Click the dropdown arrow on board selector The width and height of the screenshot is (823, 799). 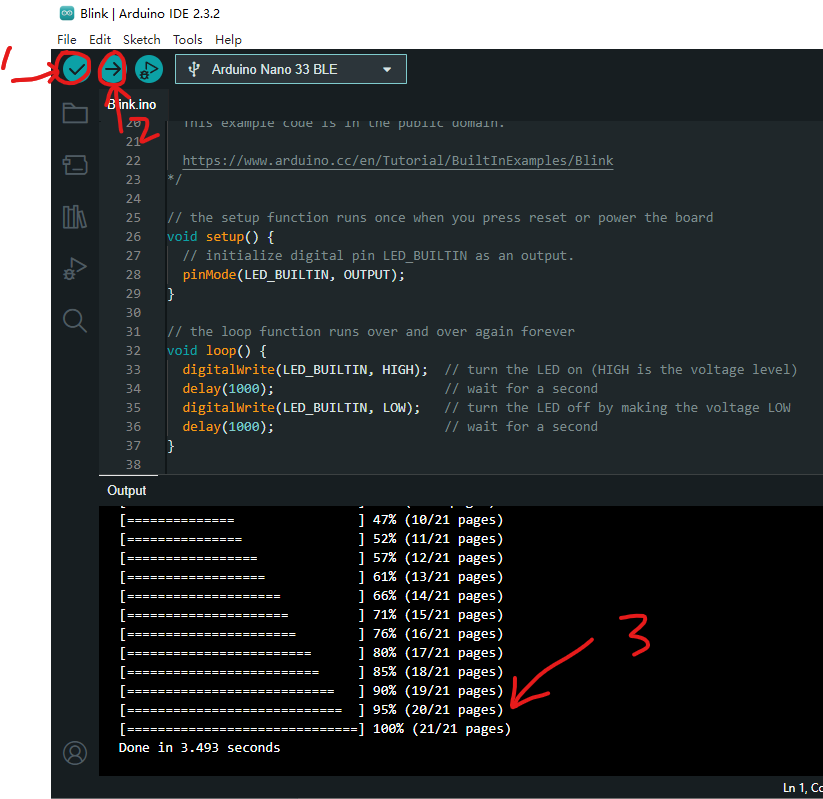[387, 70]
